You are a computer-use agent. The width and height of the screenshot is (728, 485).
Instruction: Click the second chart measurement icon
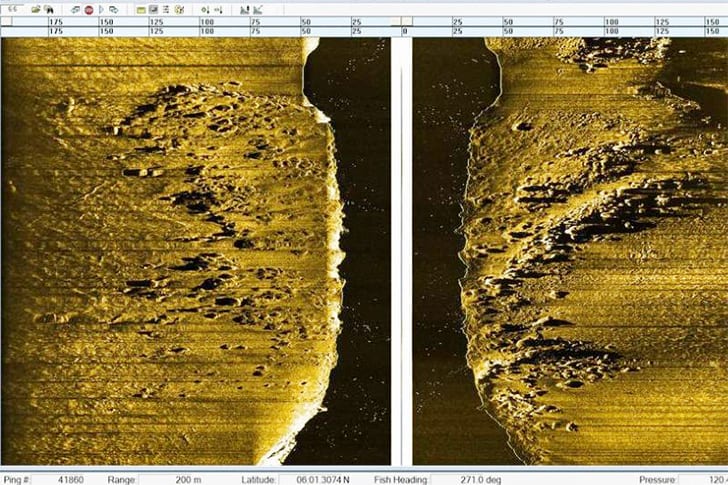tap(258, 9)
